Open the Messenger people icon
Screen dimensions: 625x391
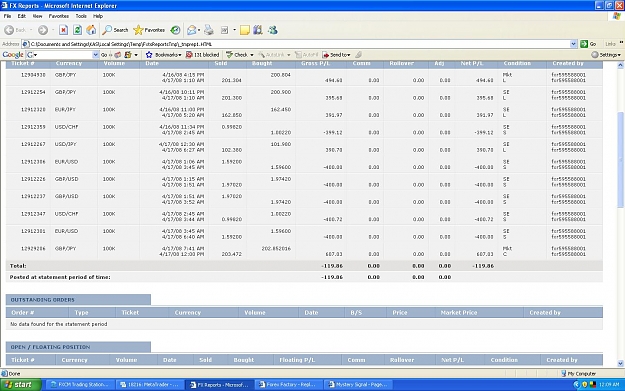[x=273, y=30]
